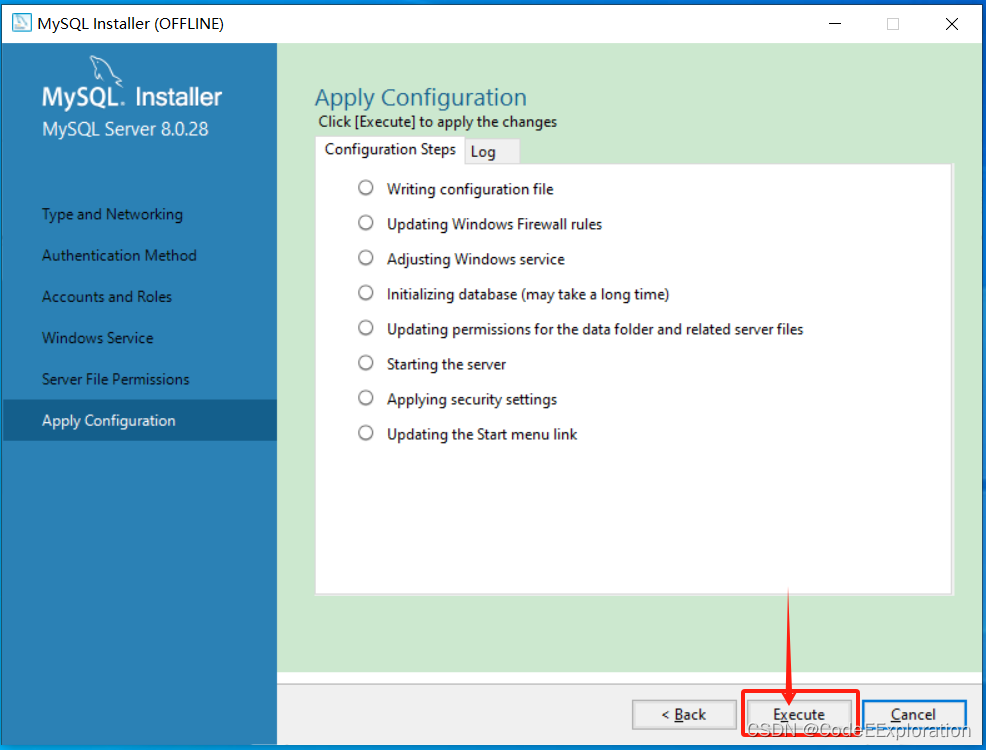Open Accounts and Roles step in sidebar

coord(107,297)
